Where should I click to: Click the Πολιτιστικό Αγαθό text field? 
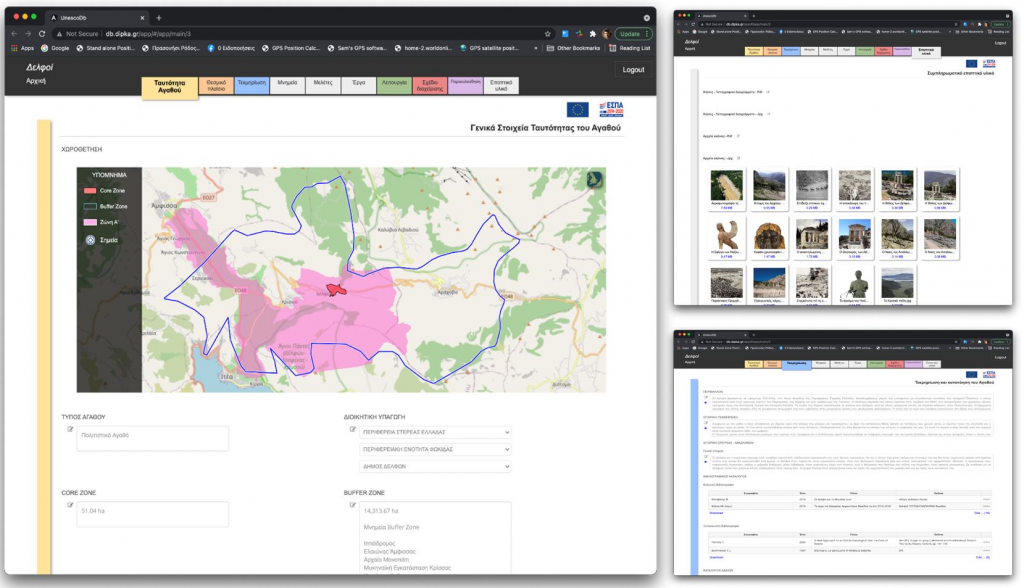coord(153,438)
